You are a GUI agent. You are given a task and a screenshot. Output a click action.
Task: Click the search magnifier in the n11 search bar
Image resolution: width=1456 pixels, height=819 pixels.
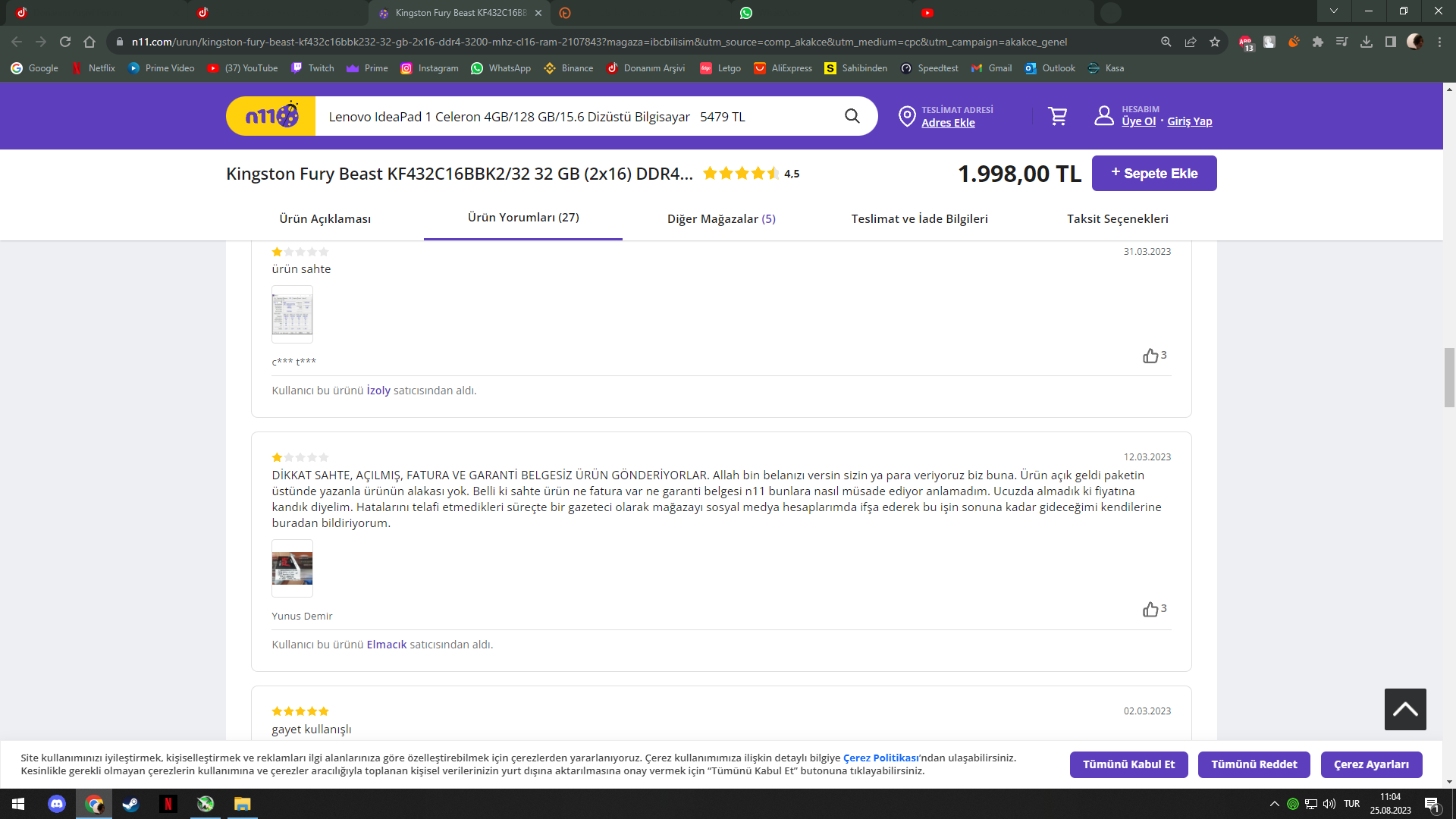pos(852,116)
